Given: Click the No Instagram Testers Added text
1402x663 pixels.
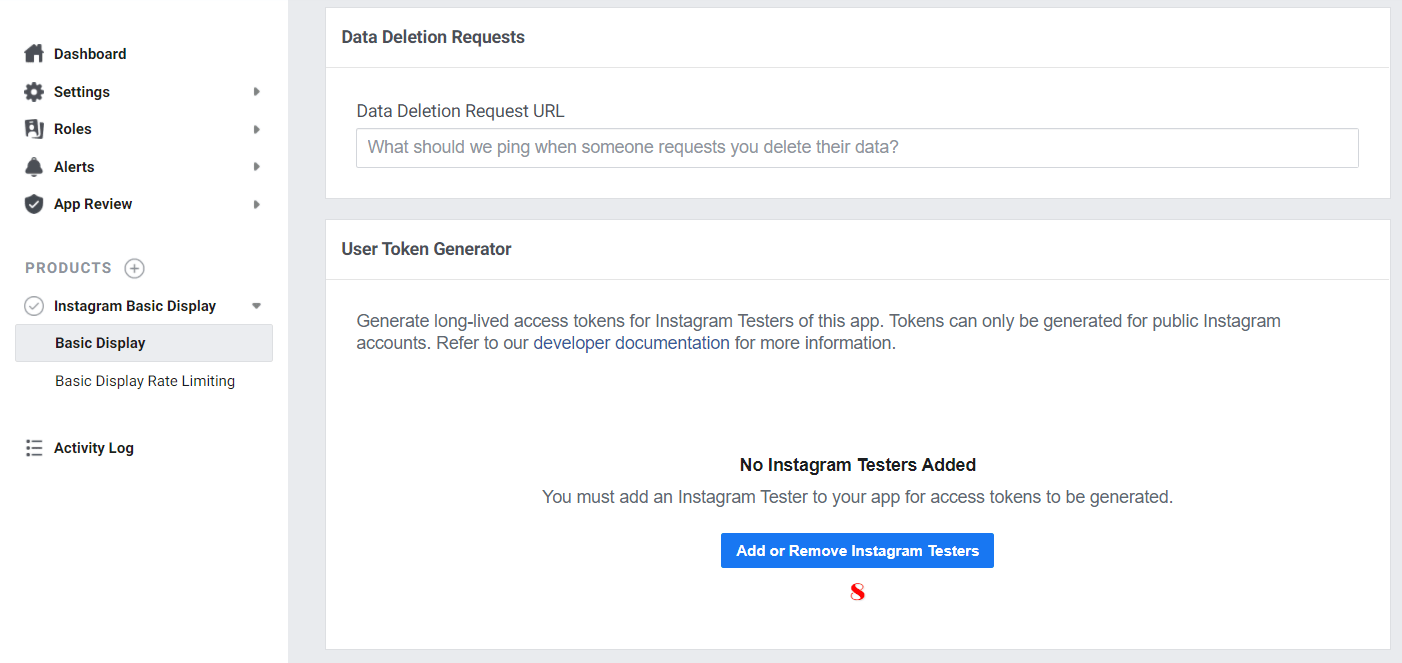Looking at the screenshot, I should click(858, 465).
